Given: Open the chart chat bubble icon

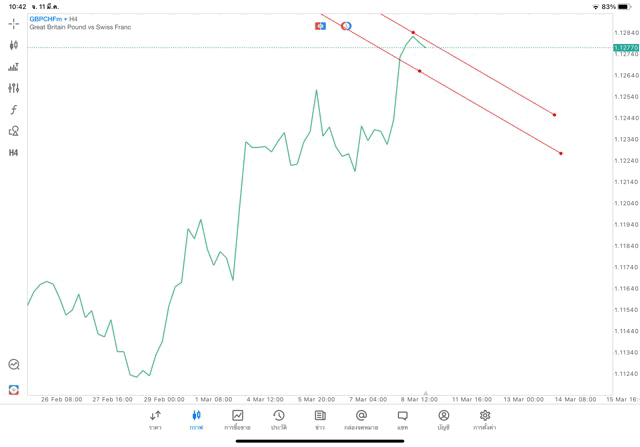Looking at the screenshot, I should pos(14,365).
